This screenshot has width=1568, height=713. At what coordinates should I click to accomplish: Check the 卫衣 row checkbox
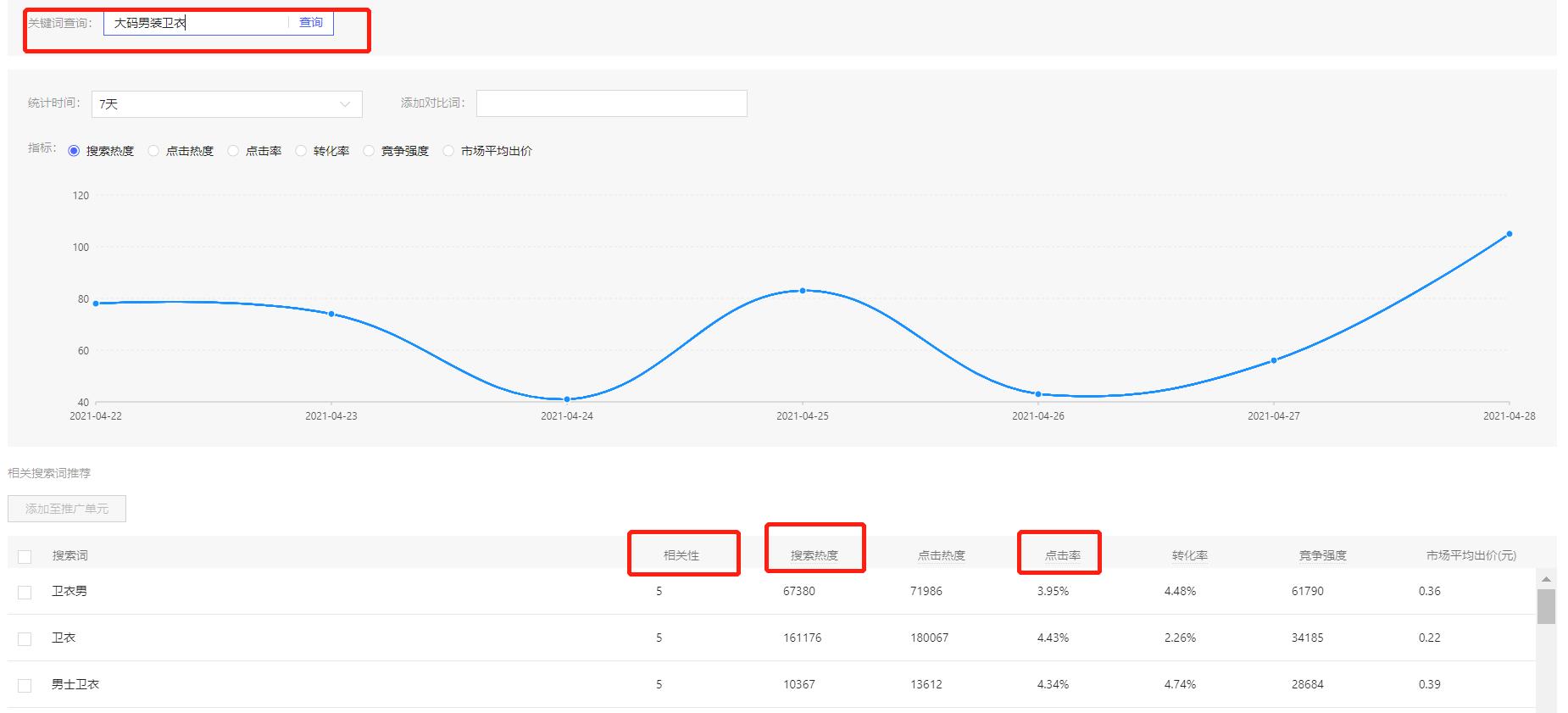tap(25, 639)
